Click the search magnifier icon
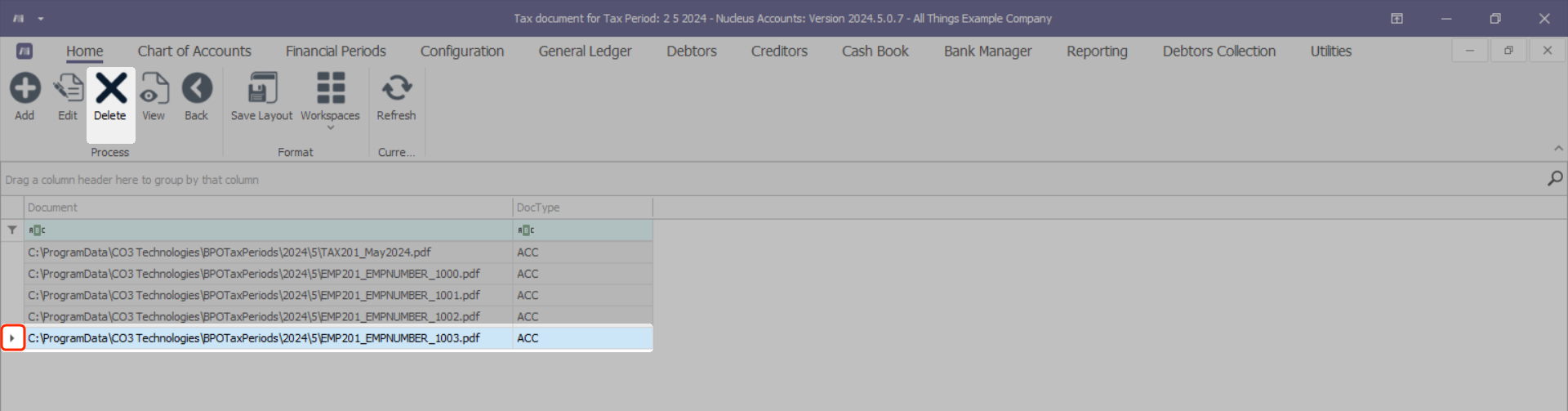Image resolution: width=1568 pixels, height=411 pixels. pyautogui.click(x=1555, y=179)
